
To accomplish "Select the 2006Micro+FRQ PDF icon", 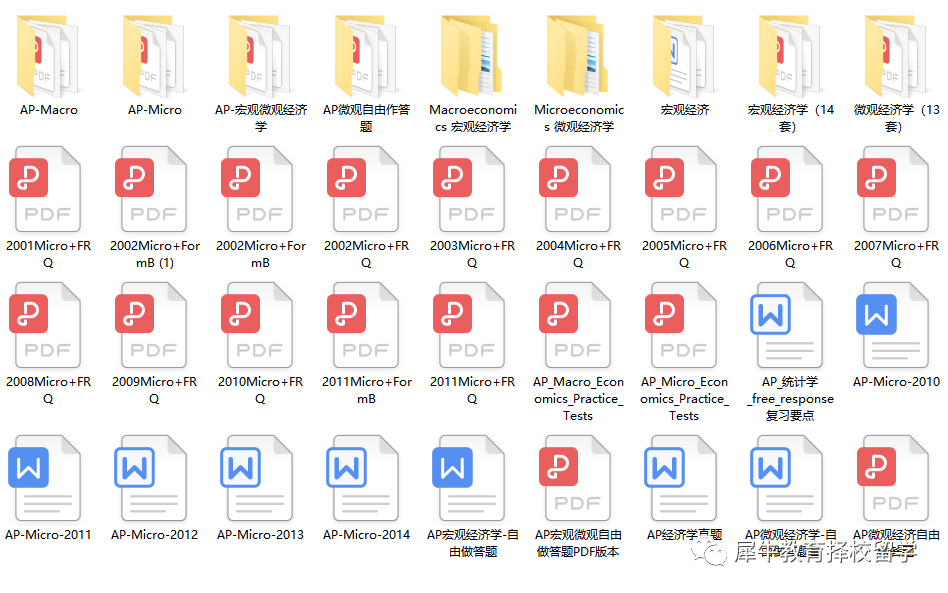I will coord(787,189).
